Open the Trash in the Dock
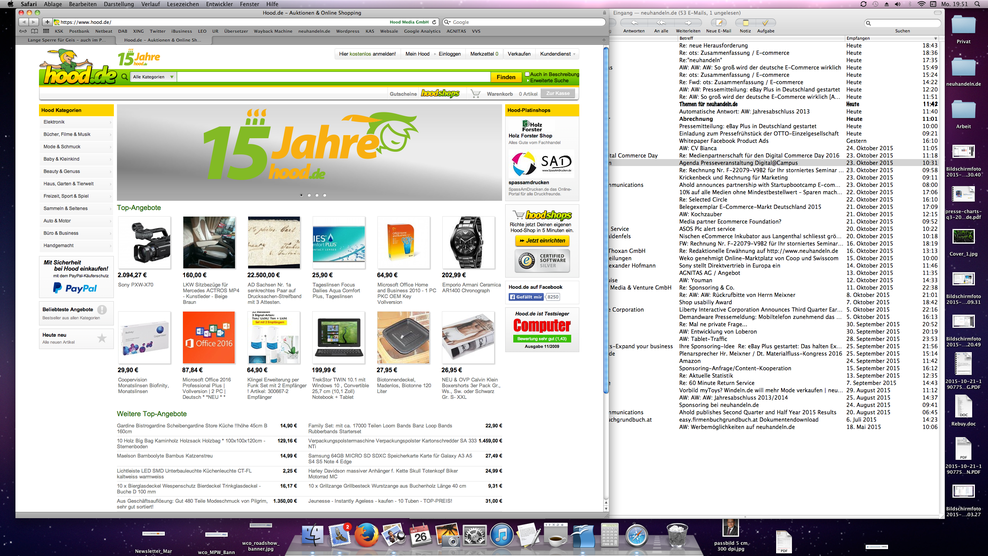 [677, 535]
